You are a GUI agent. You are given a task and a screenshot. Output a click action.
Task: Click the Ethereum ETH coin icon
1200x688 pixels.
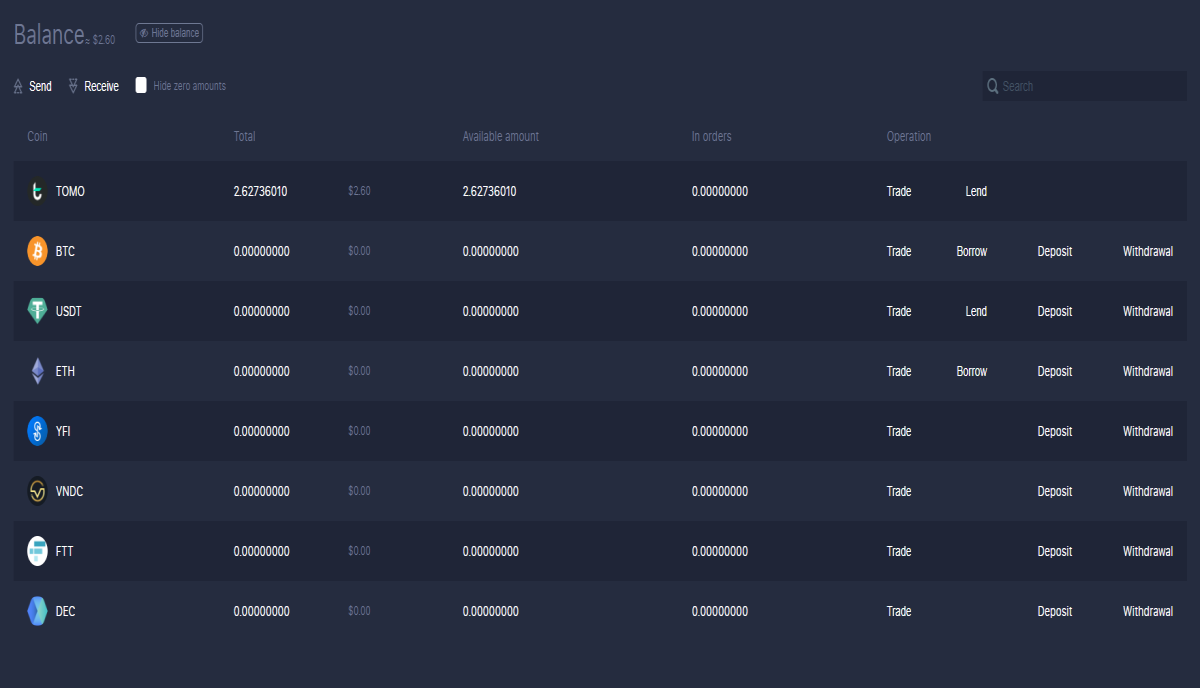click(x=37, y=371)
